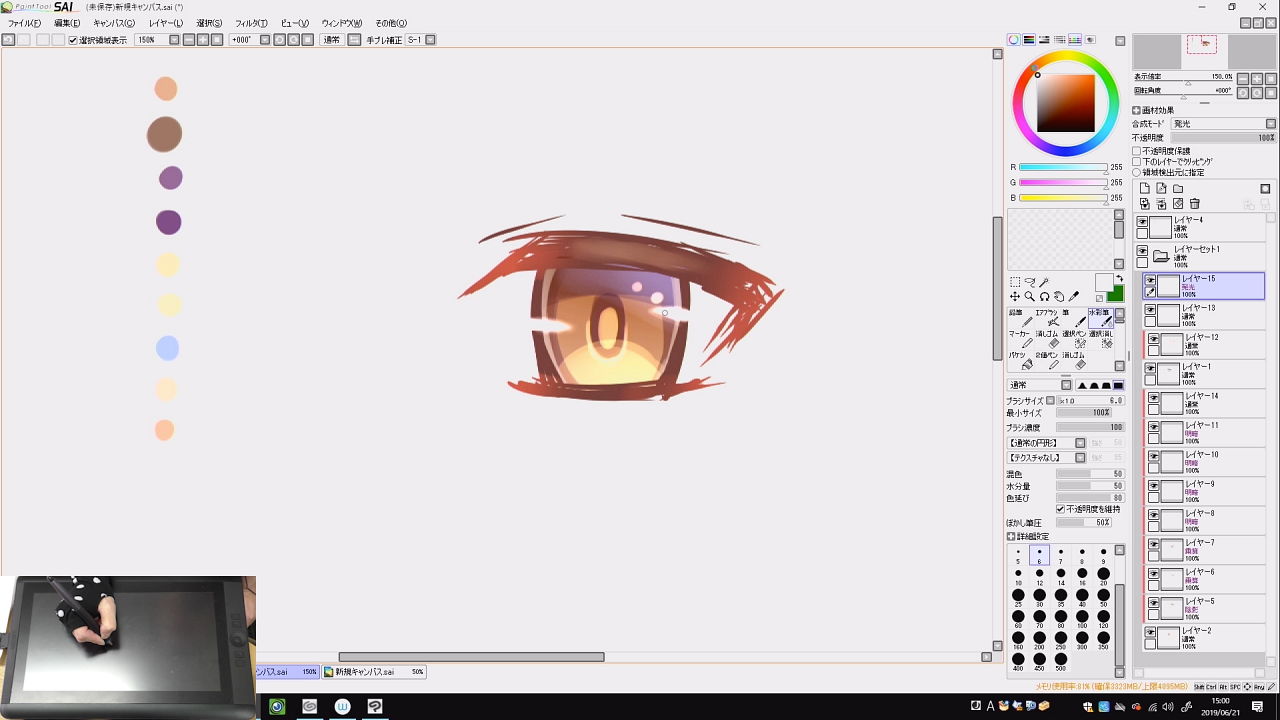Open the 編集(E) menu
Image resolution: width=1280 pixels, height=720 pixels.
[x=67, y=23]
